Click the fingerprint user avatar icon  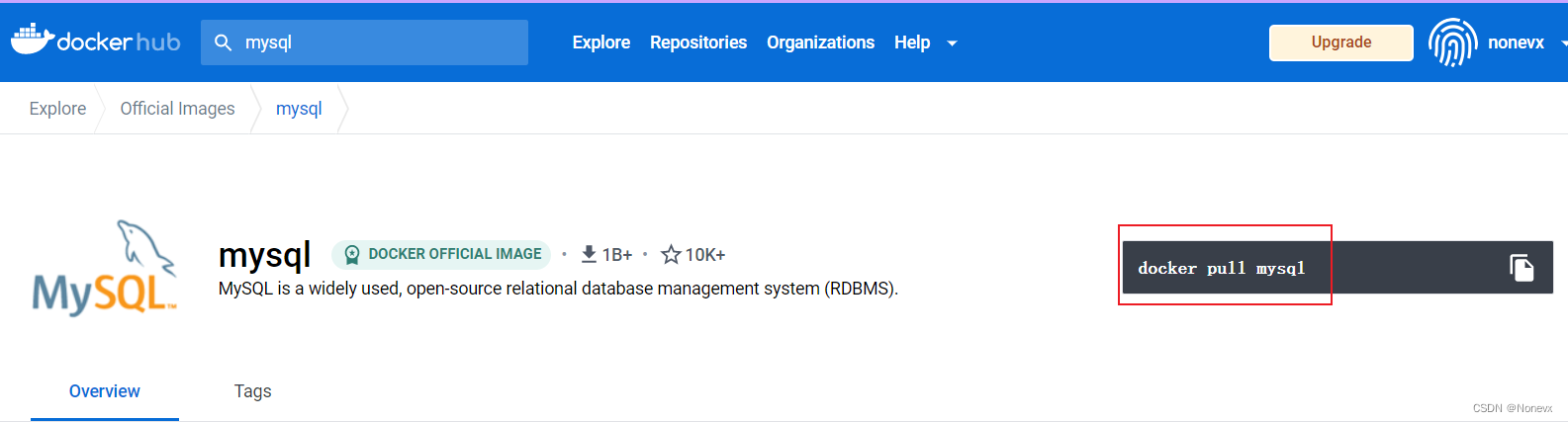click(1452, 42)
